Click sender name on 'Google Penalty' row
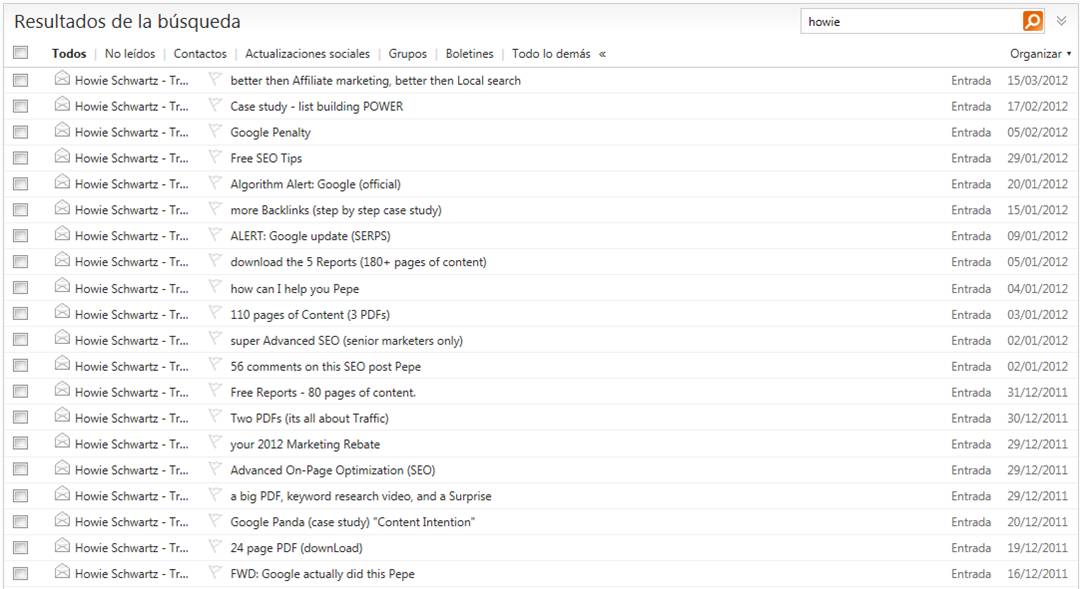The width and height of the screenshot is (1080, 589). pos(132,132)
